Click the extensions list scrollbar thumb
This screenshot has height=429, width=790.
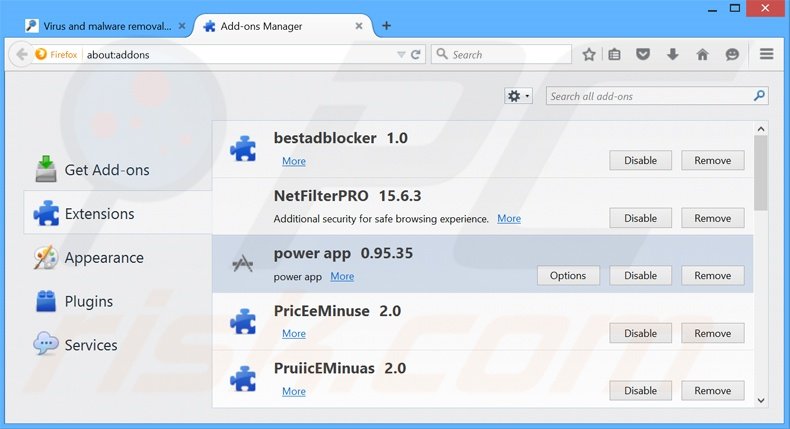tap(761, 173)
